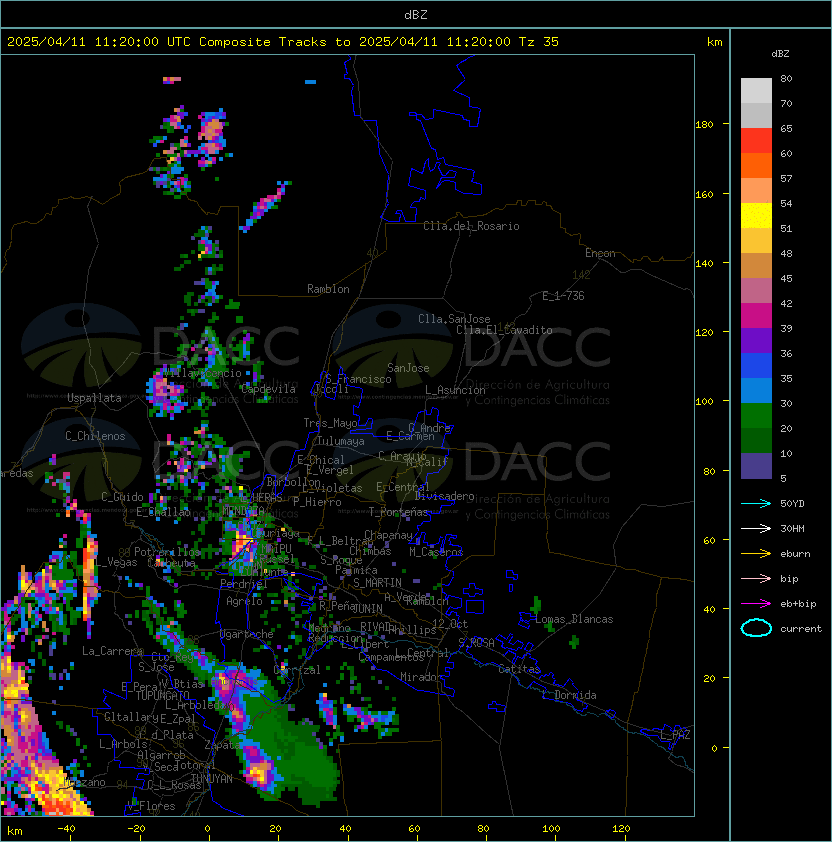Click the 'Catitas' map label

click(519, 669)
